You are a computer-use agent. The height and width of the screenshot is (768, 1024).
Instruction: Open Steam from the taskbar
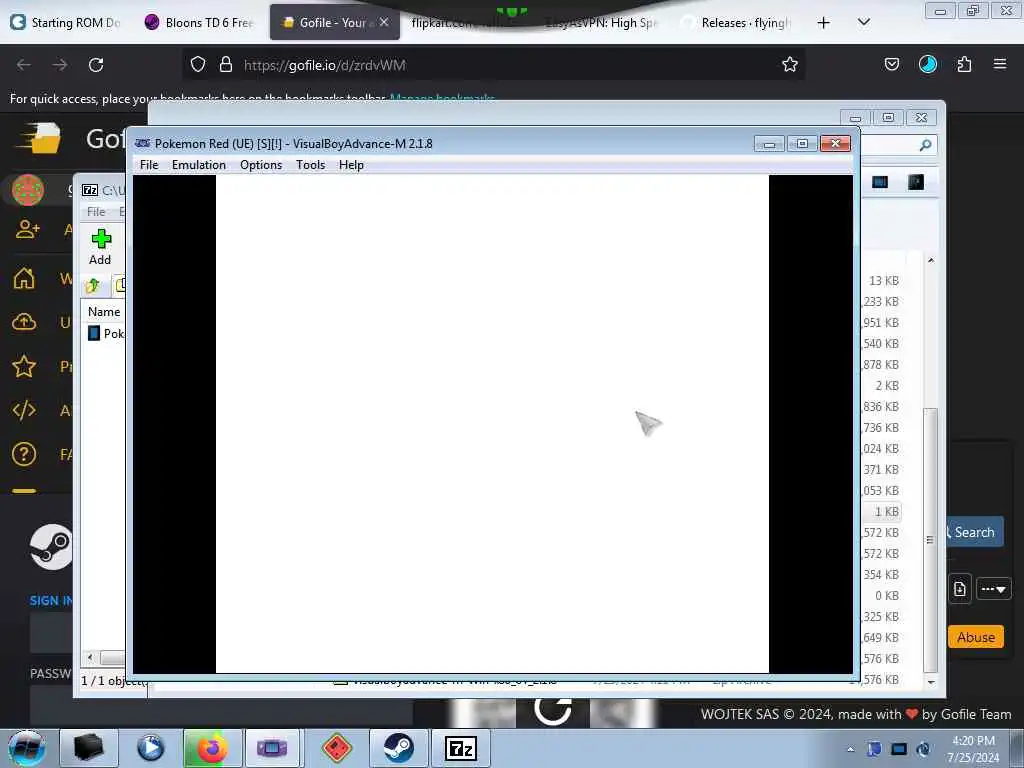(x=398, y=748)
